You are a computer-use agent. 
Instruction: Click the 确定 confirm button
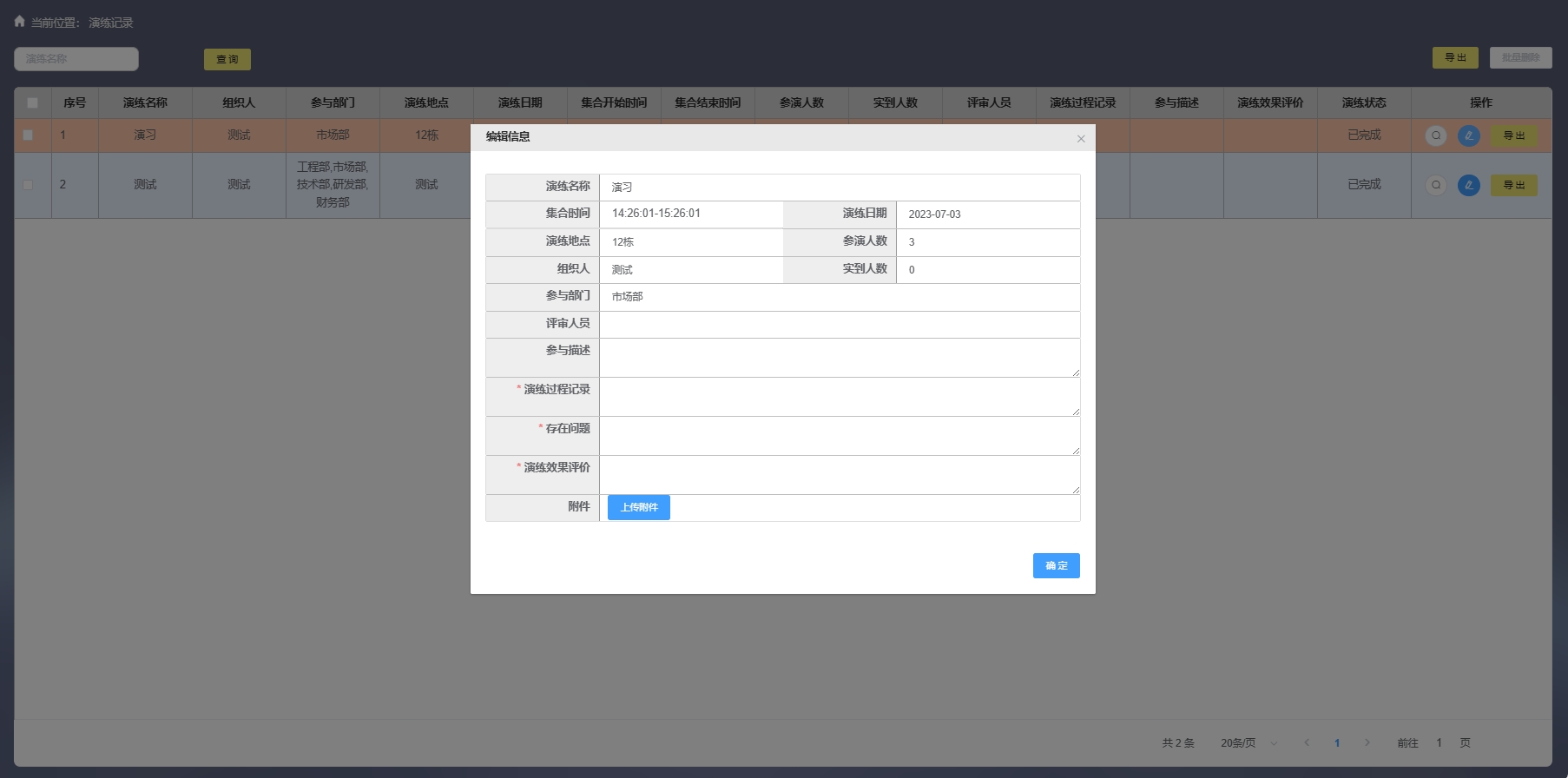pyautogui.click(x=1056, y=565)
